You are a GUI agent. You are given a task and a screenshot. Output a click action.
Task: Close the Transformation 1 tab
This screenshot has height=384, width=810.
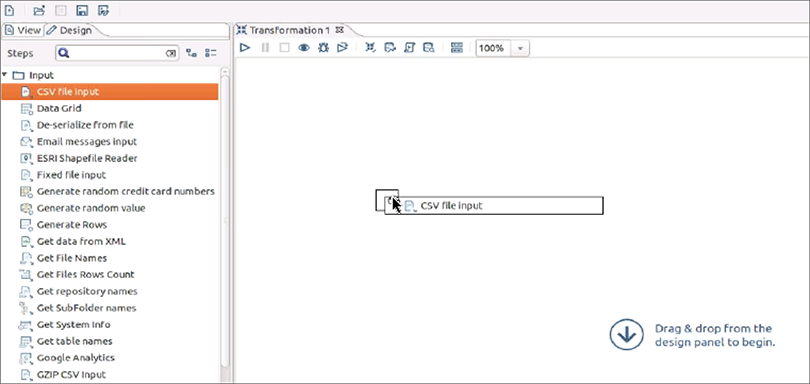[339, 30]
